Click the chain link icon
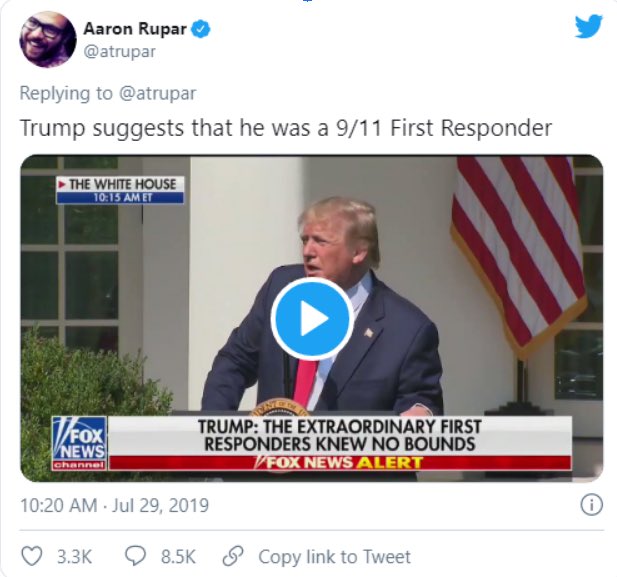This screenshot has height=577, width=617. coord(233,556)
